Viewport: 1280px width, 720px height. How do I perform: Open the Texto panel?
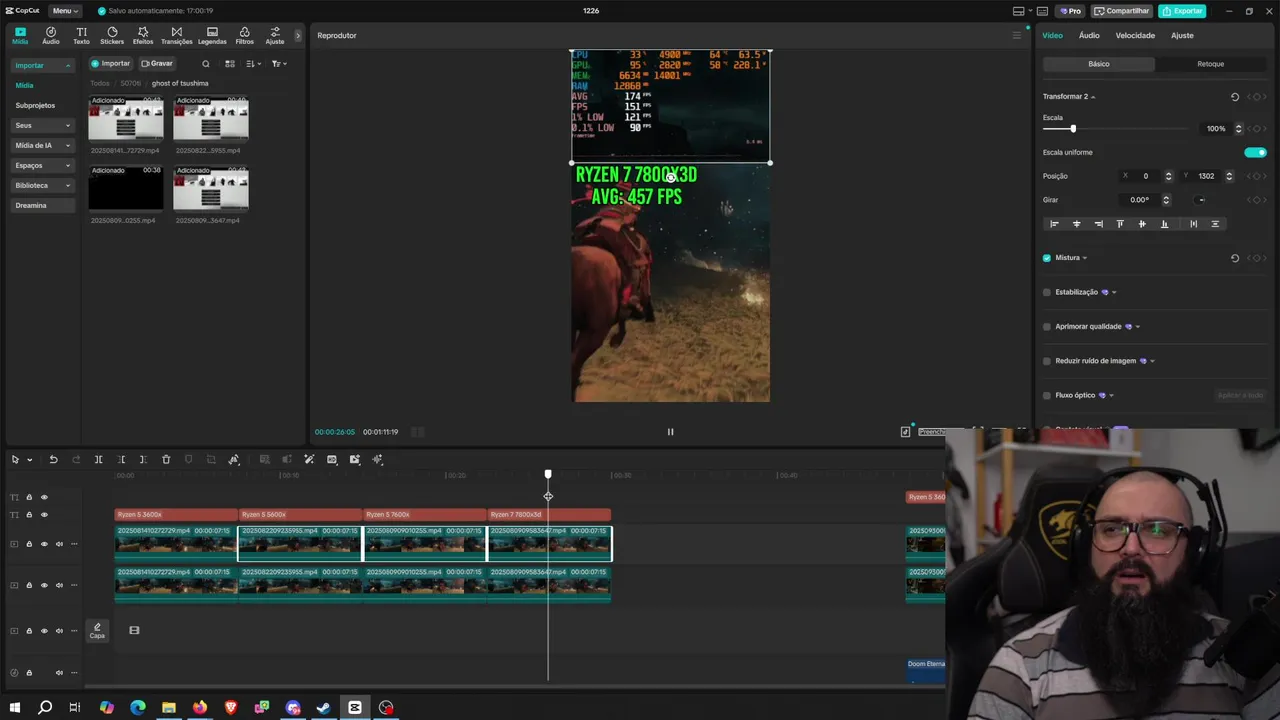coord(81,36)
